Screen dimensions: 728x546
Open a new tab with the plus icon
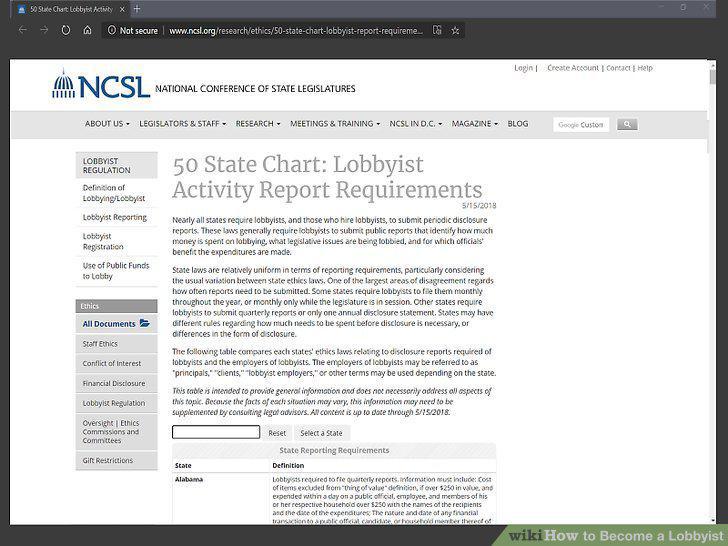[137, 9]
